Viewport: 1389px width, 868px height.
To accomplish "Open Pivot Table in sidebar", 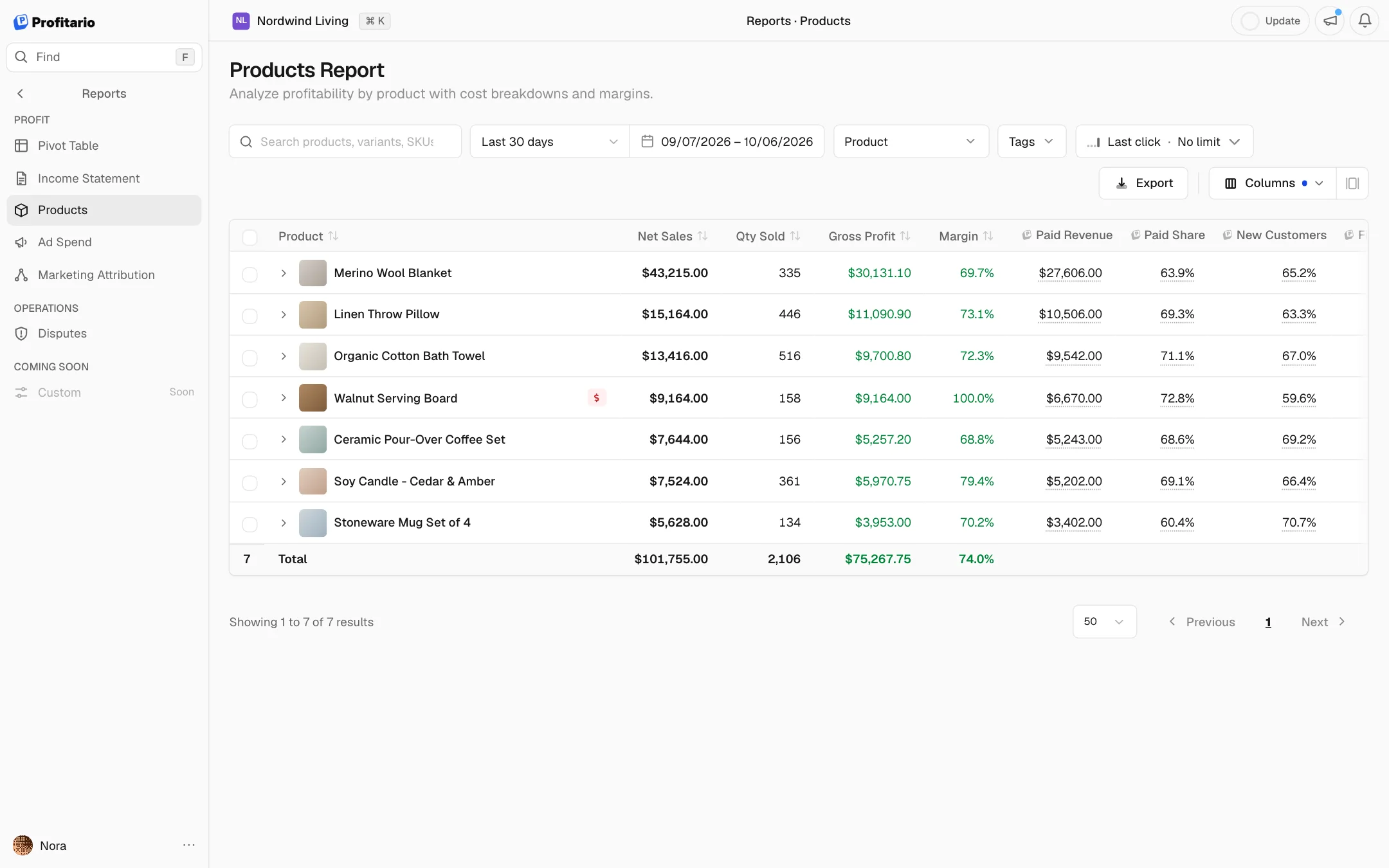I will [x=104, y=146].
